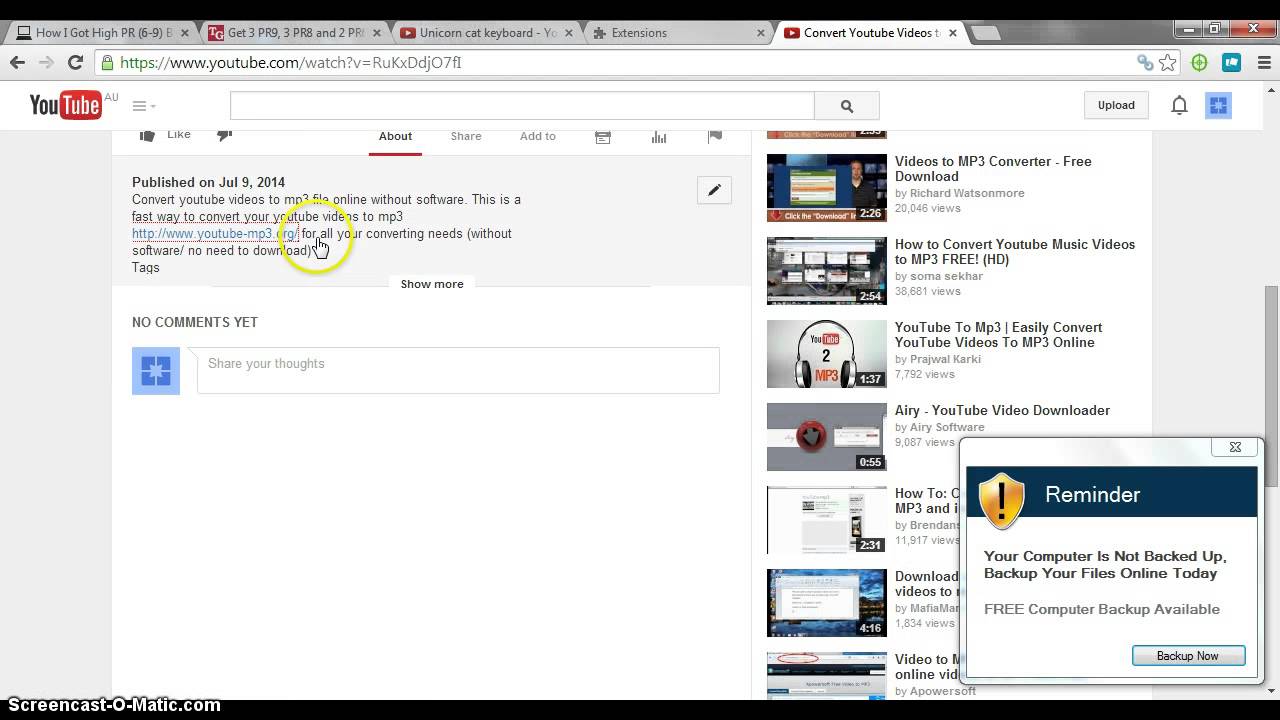Like the video with thumbs up
1280x720 pixels.
[x=147, y=135]
